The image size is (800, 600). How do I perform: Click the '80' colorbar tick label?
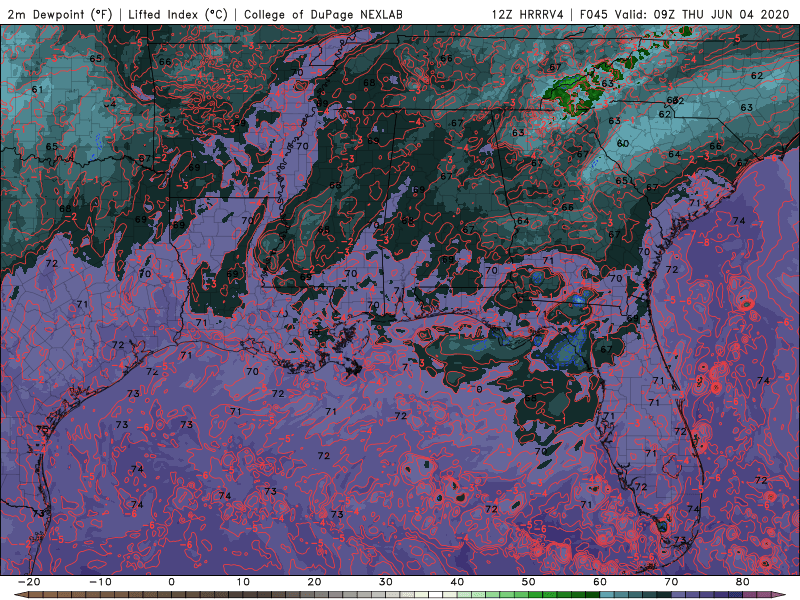tap(743, 582)
